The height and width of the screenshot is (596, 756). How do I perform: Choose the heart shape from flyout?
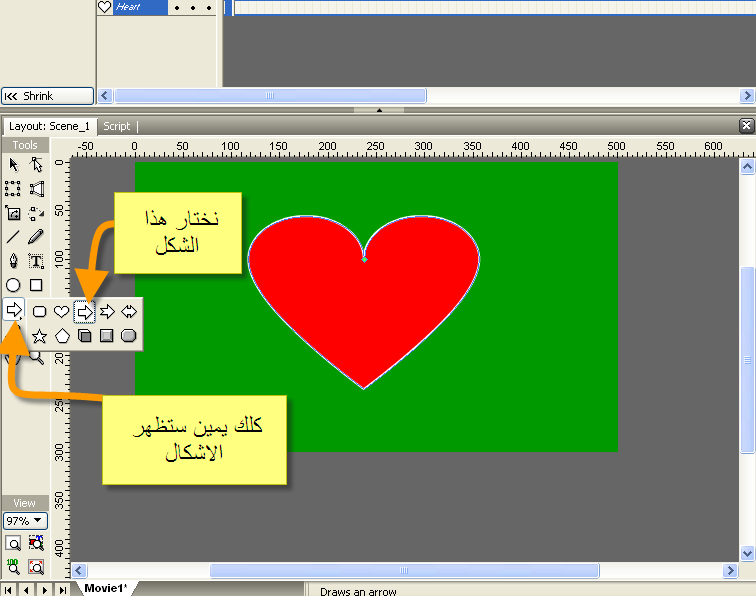click(62, 312)
